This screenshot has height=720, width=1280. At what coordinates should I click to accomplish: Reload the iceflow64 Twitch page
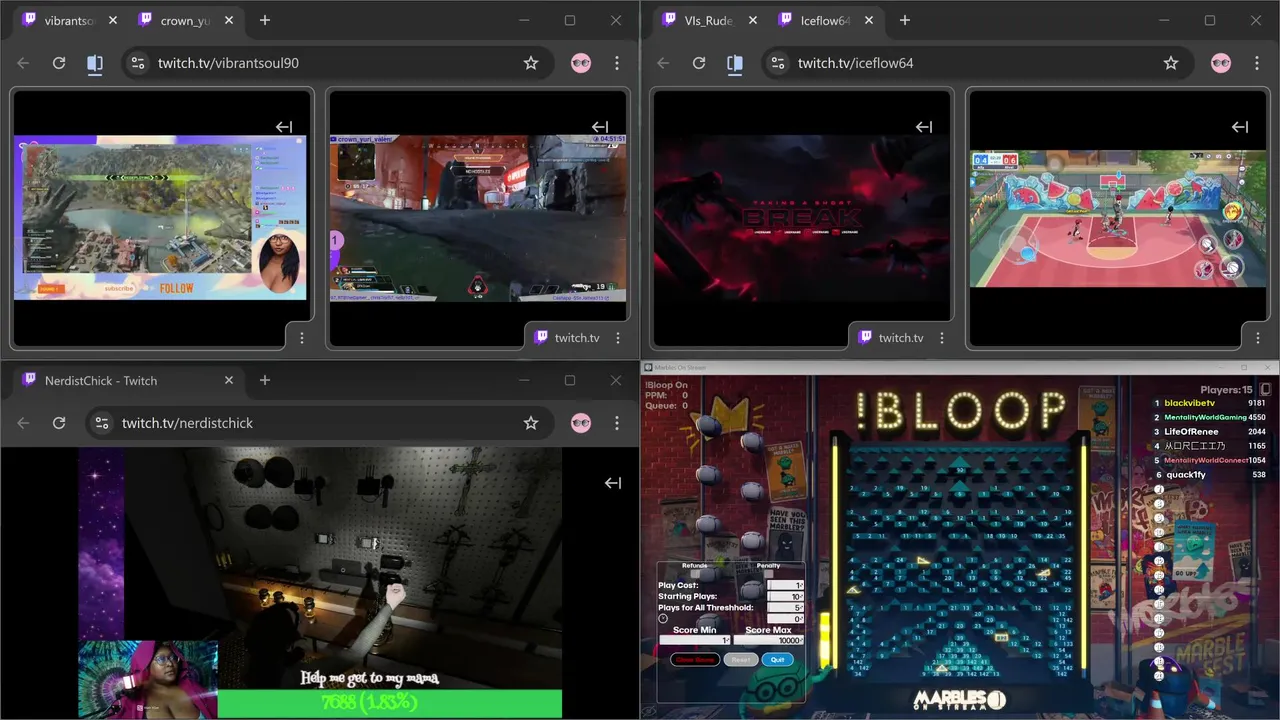(699, 63)
